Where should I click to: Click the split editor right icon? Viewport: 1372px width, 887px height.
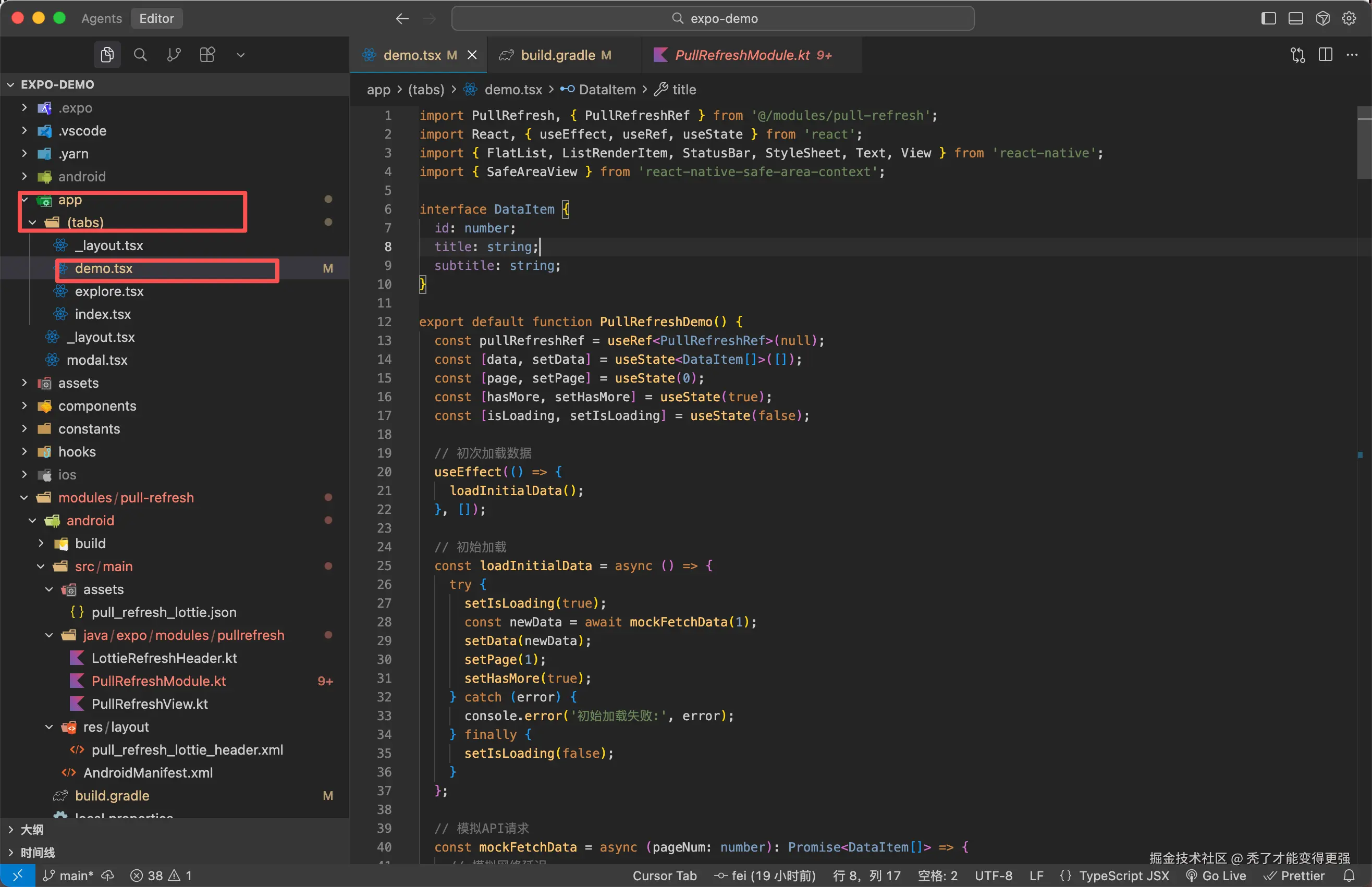1325,55
